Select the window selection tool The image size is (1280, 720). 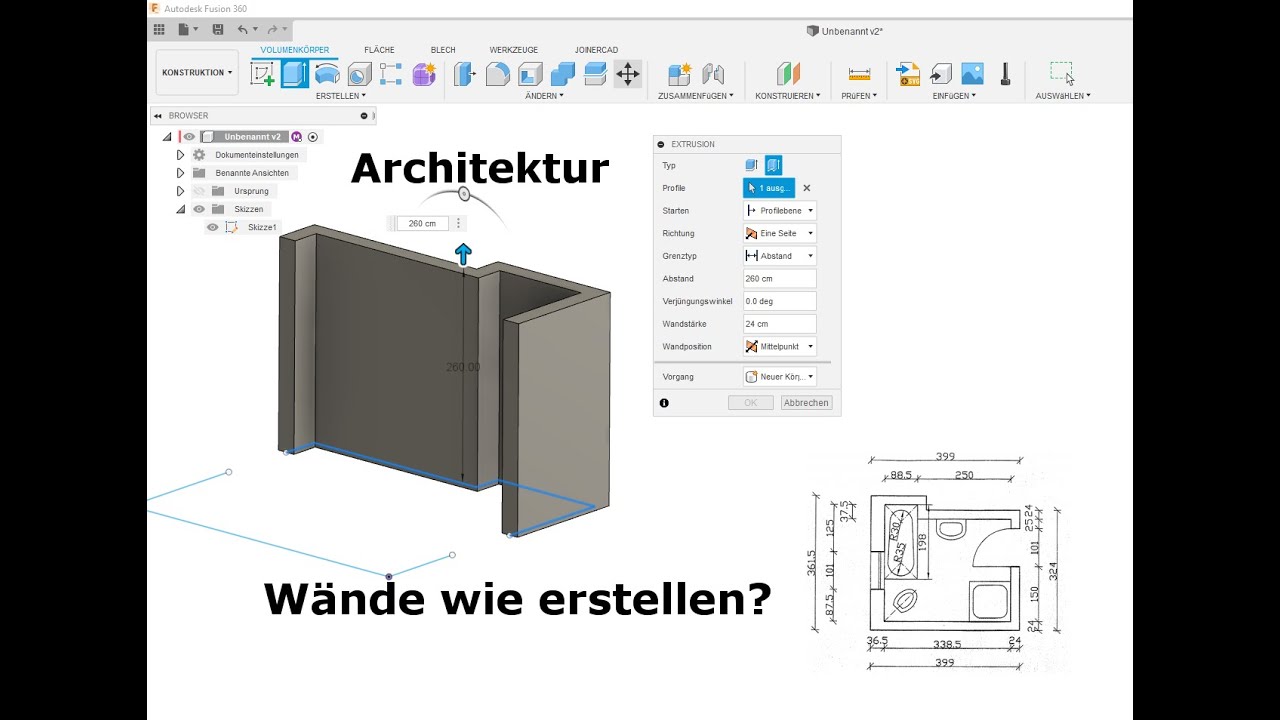tap(1062, 73)
